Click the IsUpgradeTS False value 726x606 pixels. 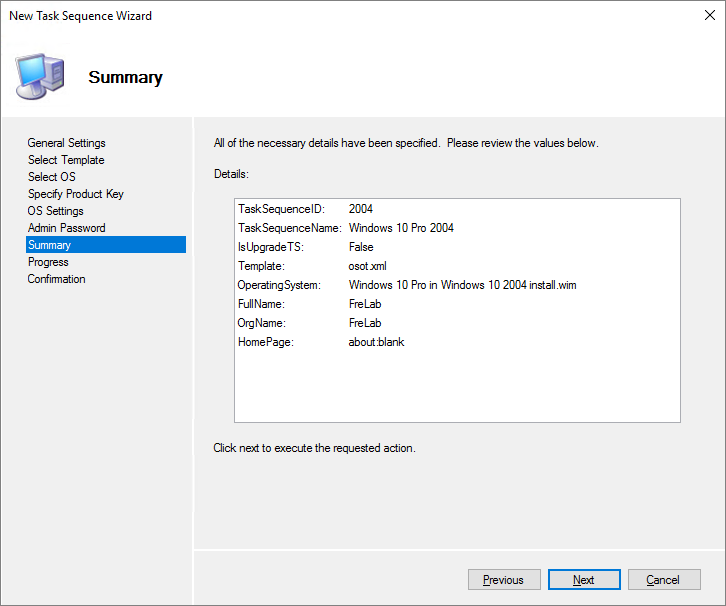(361, 247)
